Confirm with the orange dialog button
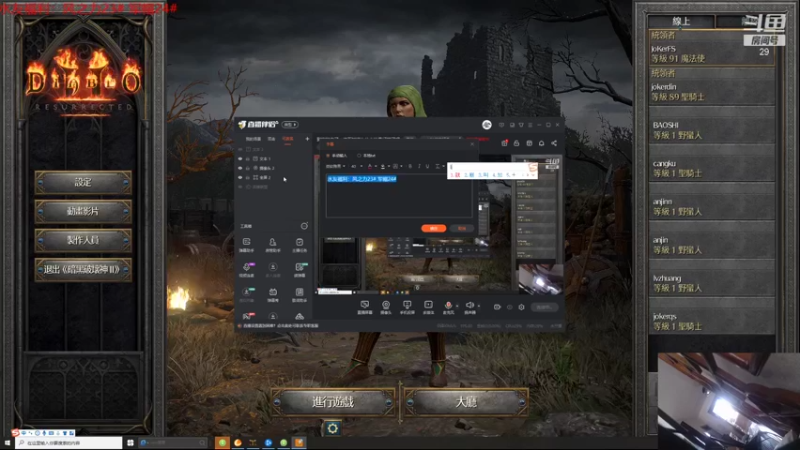Image resolution: width=800 pixels, height=450 pixels. (x=434, y=228)
